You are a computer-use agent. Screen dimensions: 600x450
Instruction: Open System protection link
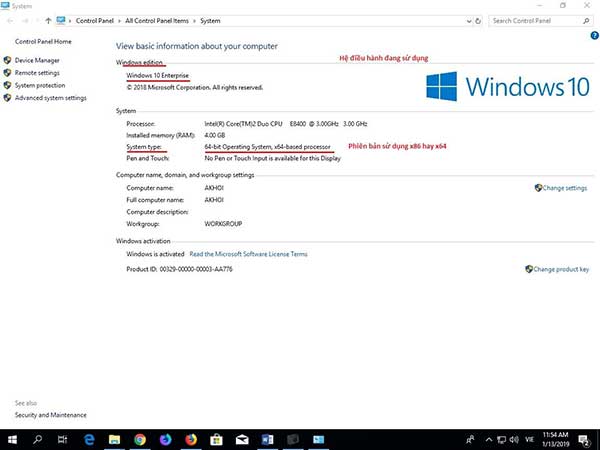tap(40, 85)
